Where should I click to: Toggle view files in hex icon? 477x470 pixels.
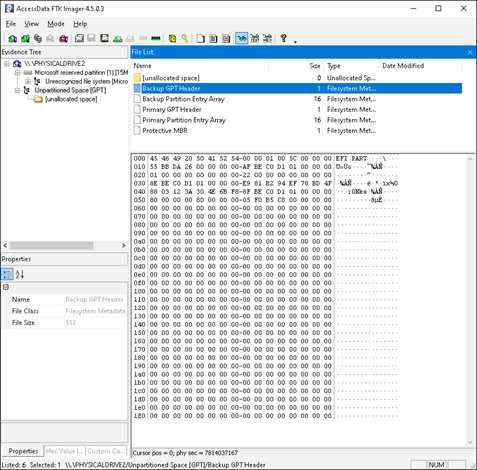click(x=267, y=38)
